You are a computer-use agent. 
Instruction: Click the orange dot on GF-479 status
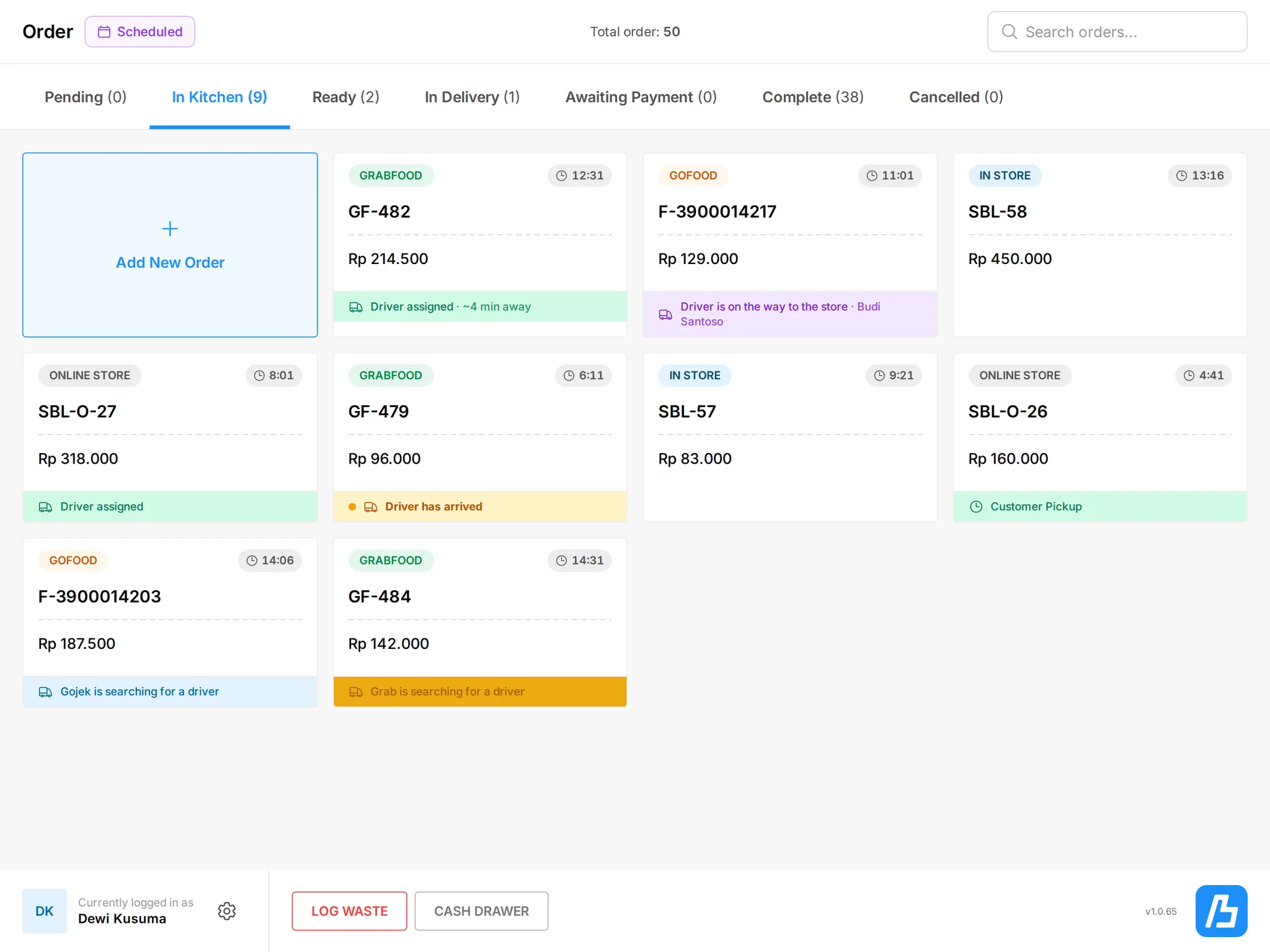352,507
